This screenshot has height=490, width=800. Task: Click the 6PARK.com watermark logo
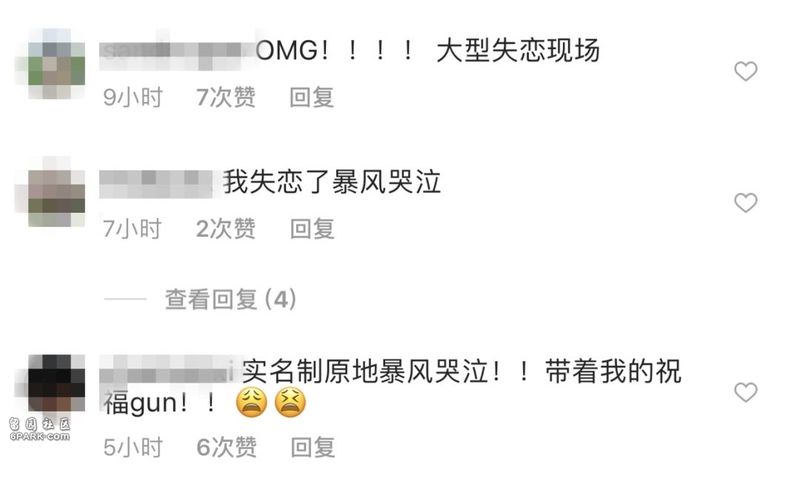coord(40,429)
